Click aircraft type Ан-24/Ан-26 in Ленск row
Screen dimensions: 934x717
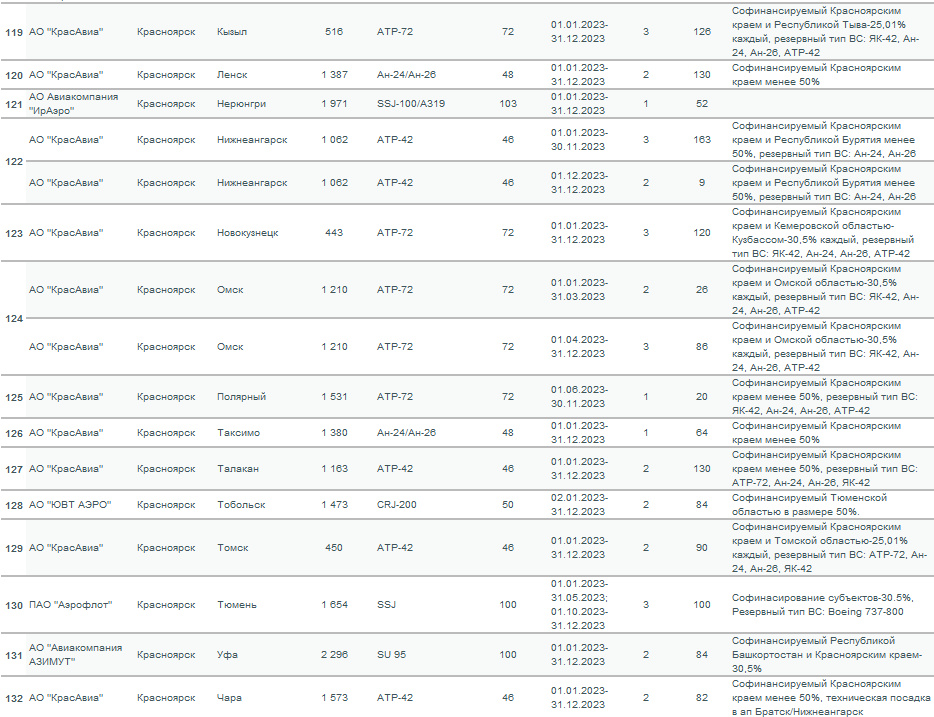406,75
